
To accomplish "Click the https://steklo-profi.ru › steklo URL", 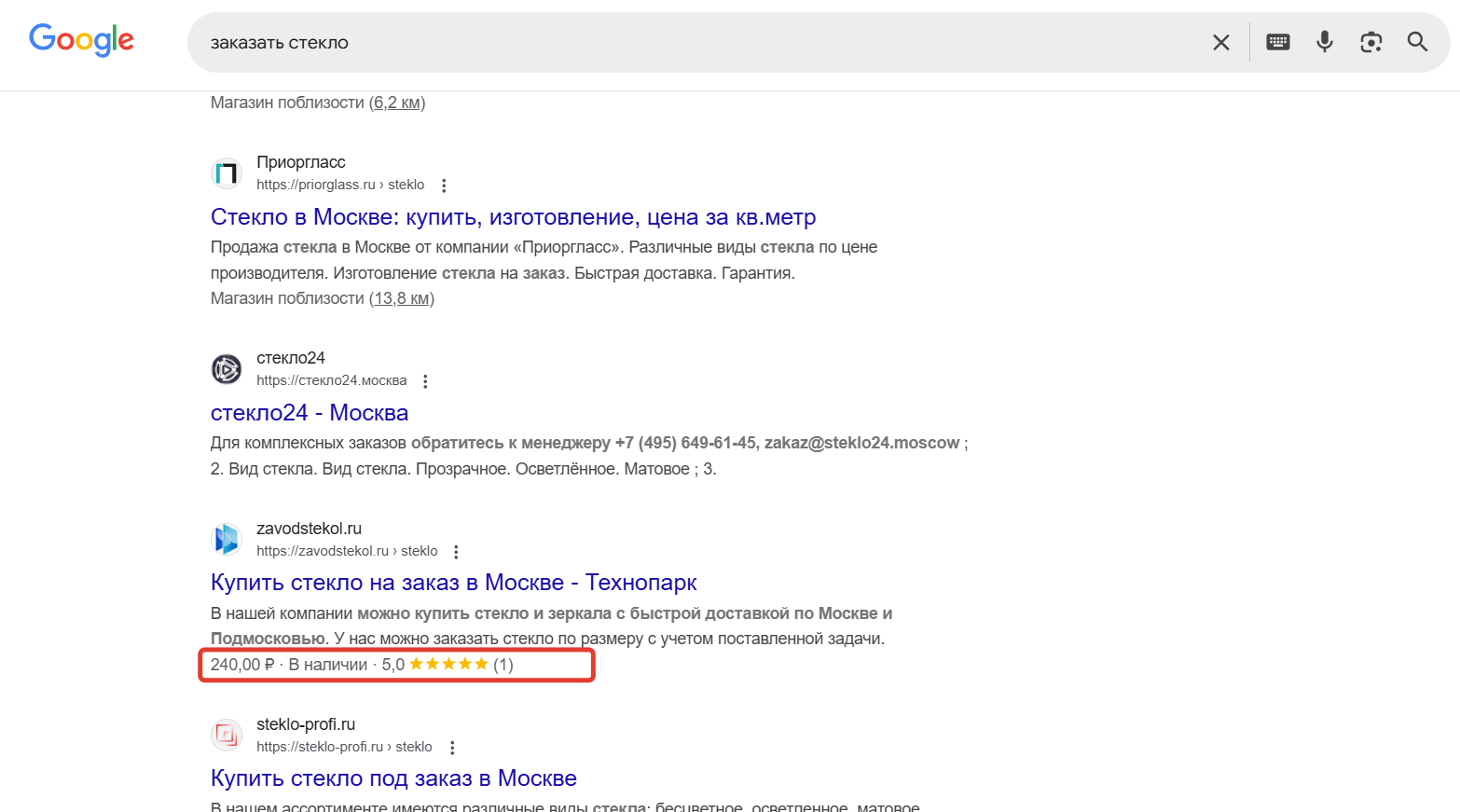I will coord(344,747).
